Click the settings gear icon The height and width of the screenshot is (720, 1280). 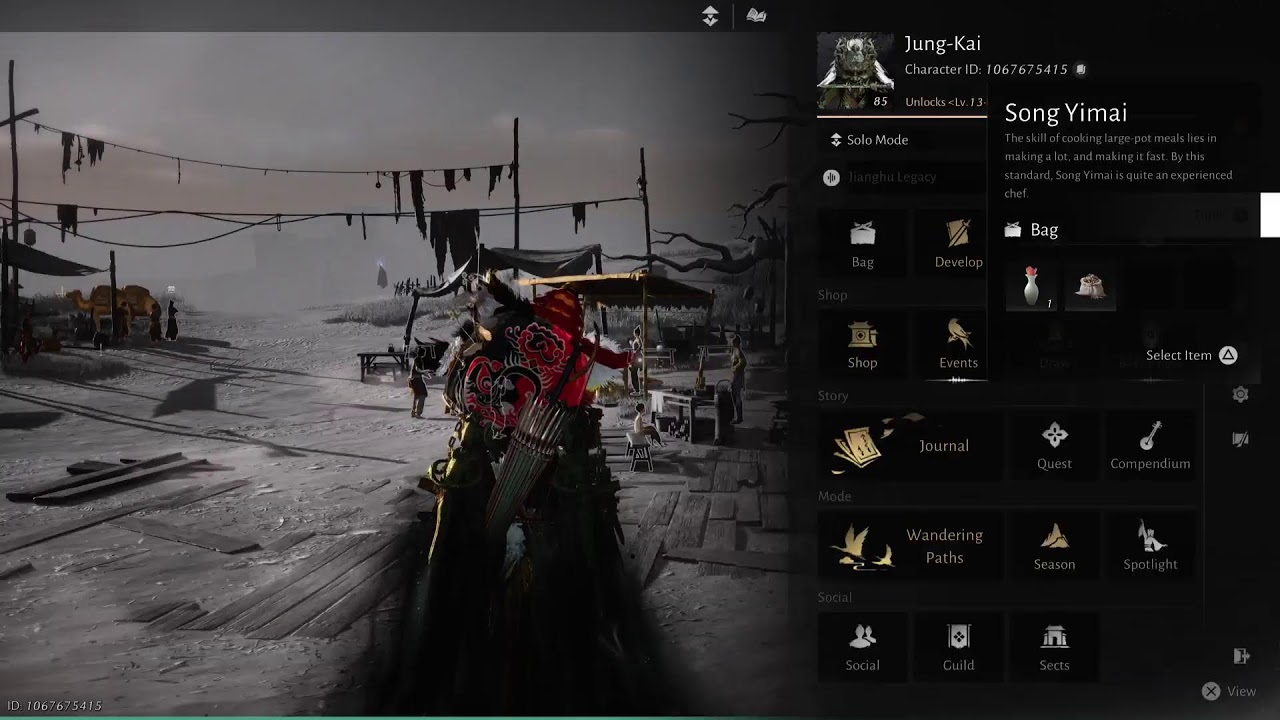[x=1241, y=395]
